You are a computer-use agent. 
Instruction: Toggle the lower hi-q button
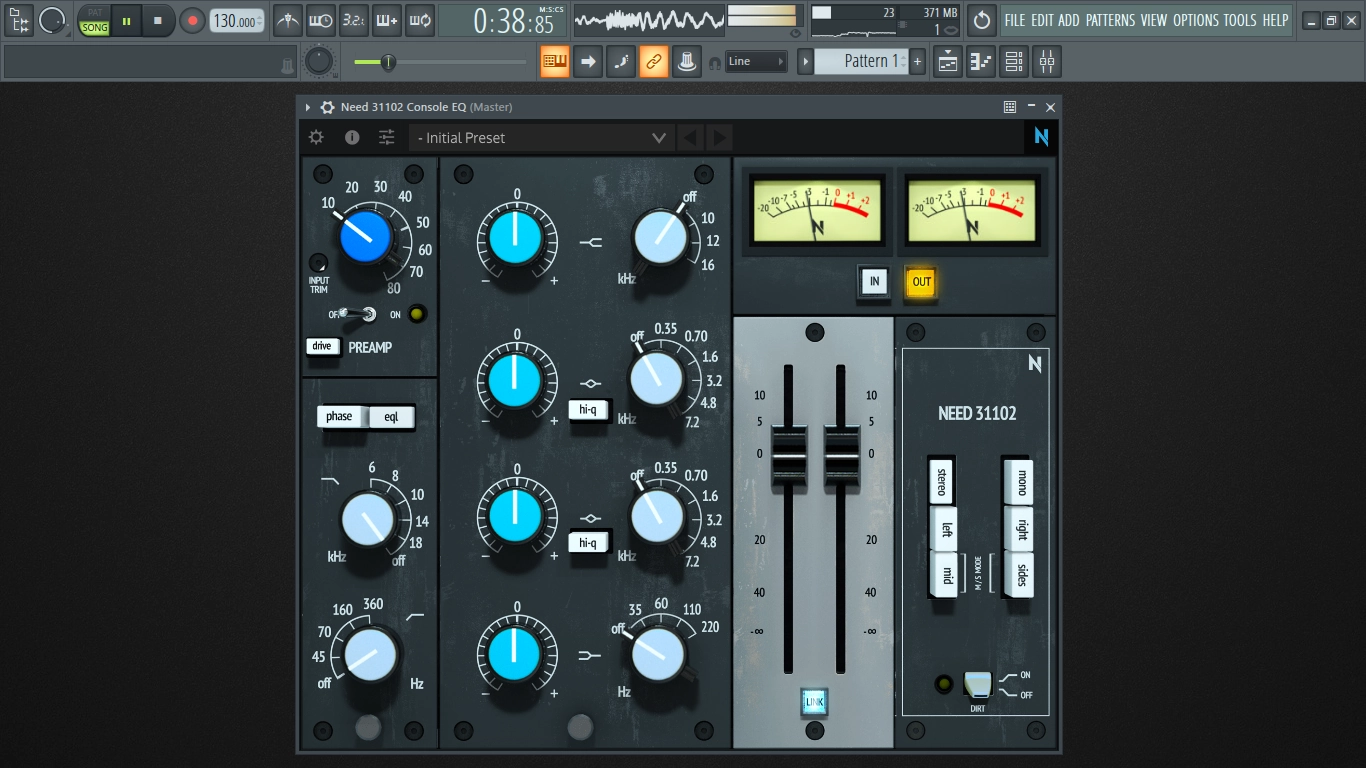(589, 543)
